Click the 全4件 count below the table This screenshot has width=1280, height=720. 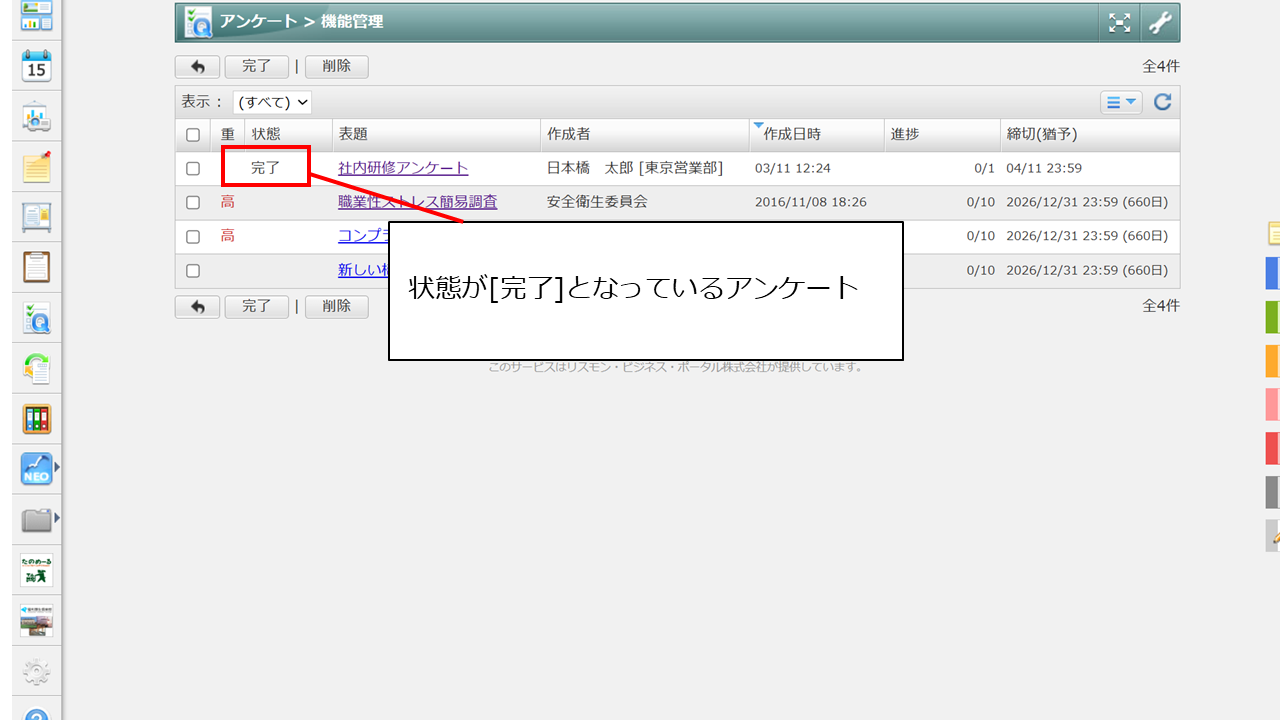point(1161,306)
